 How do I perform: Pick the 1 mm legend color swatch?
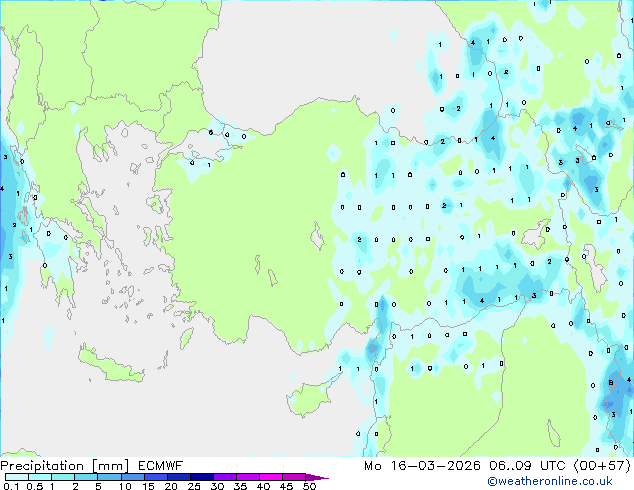click(63, 477)
